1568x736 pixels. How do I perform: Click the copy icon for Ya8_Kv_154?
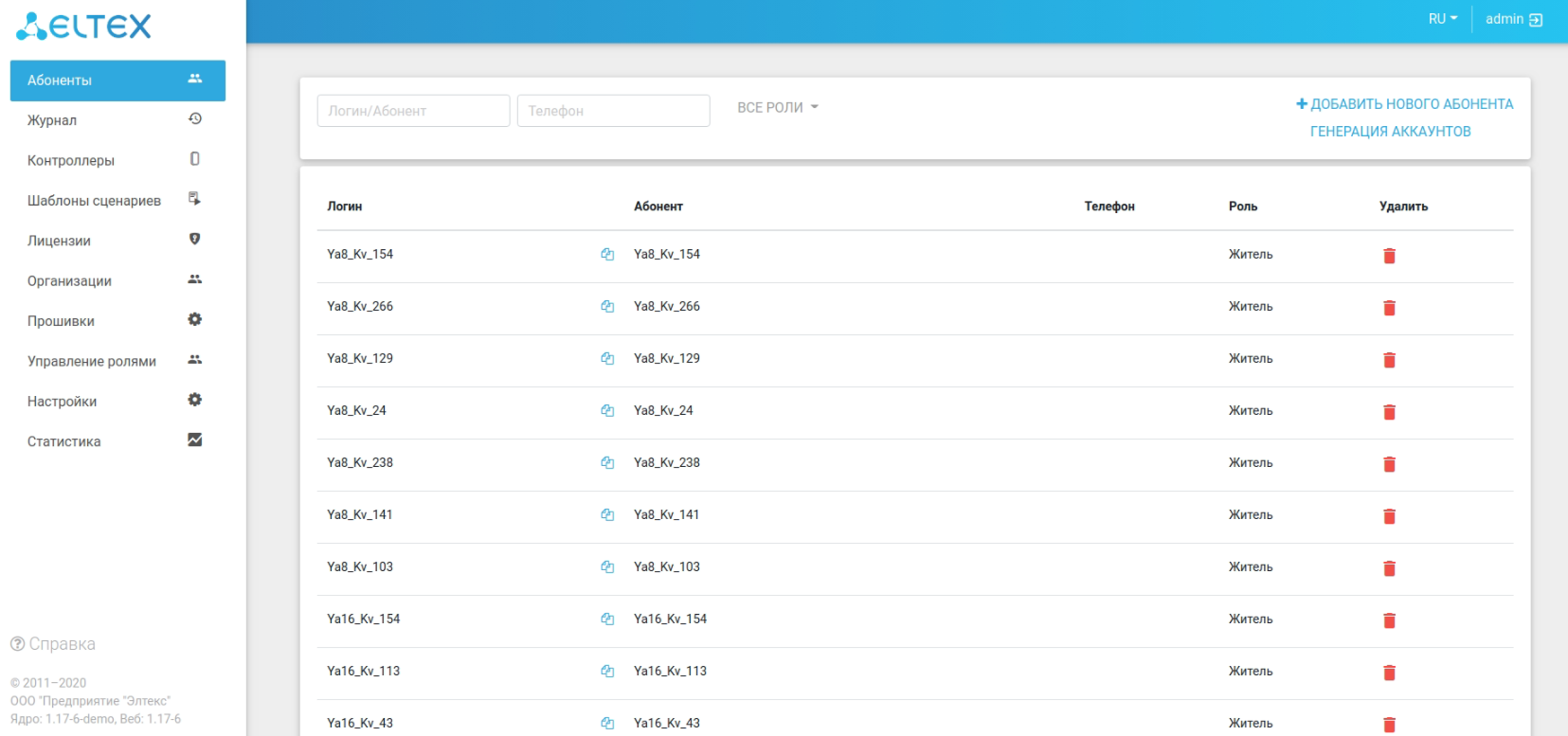tap(607, 255)
